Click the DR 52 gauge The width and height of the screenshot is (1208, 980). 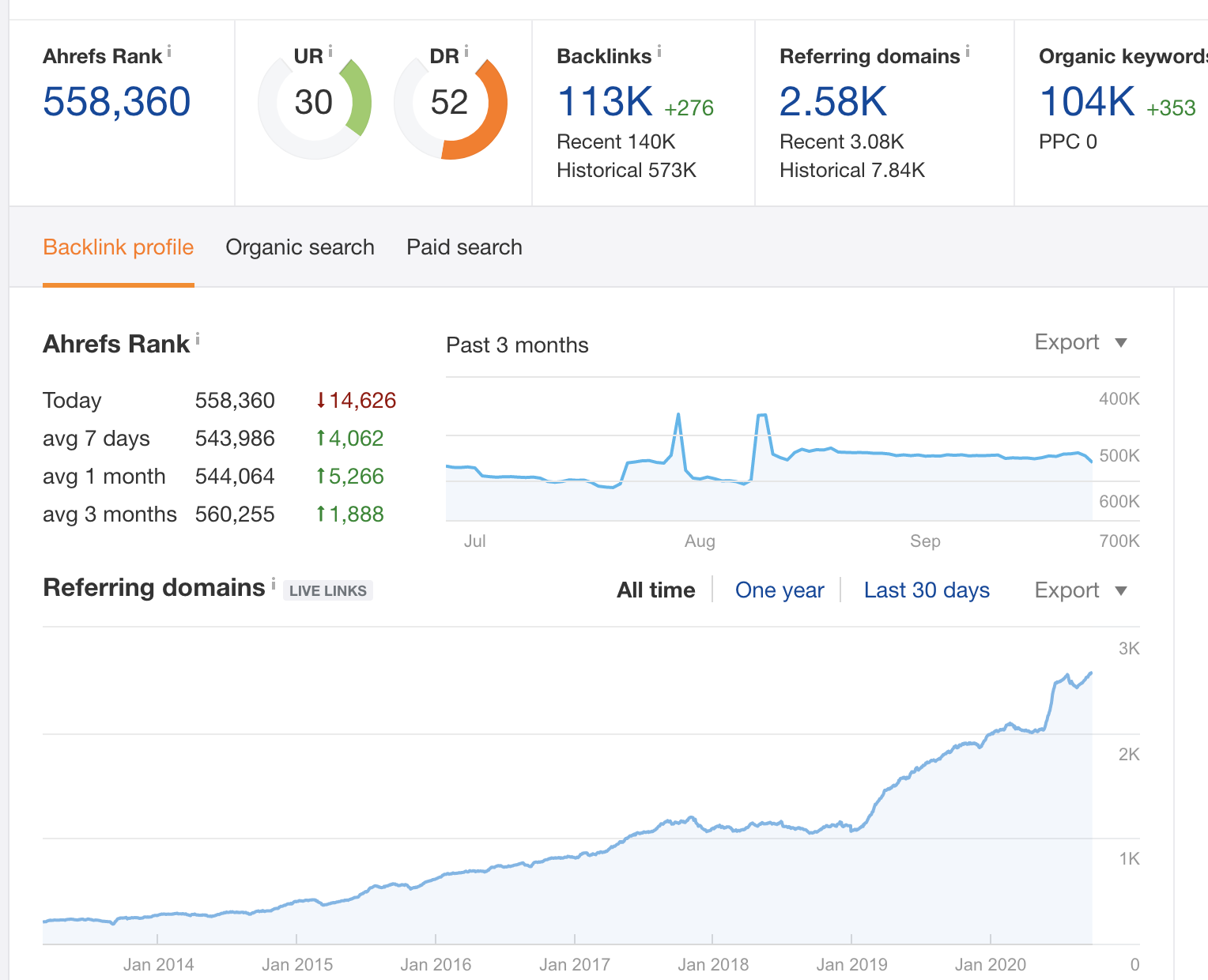[451, 103]
